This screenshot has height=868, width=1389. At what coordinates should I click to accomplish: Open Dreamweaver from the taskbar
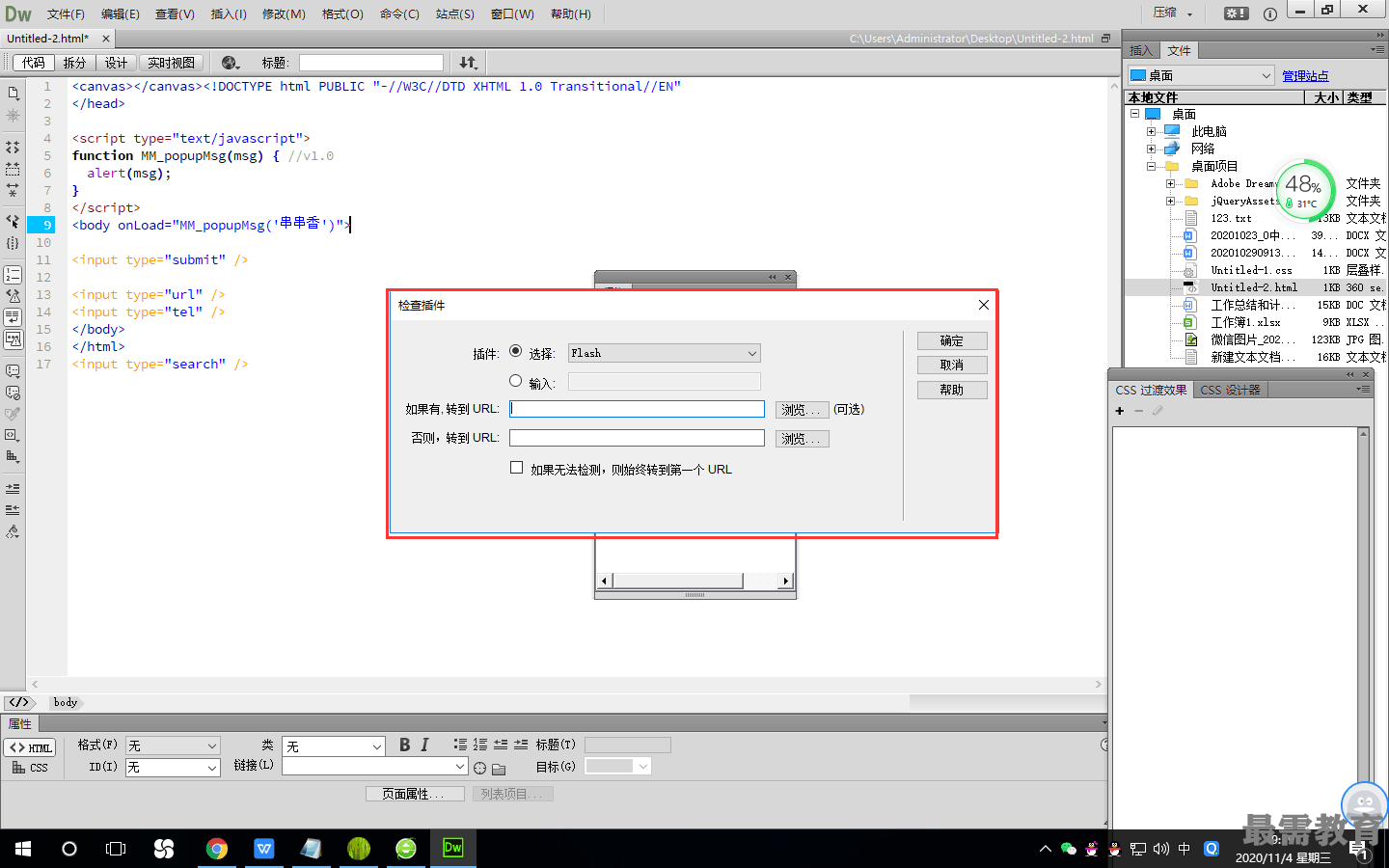coord(453,848)
